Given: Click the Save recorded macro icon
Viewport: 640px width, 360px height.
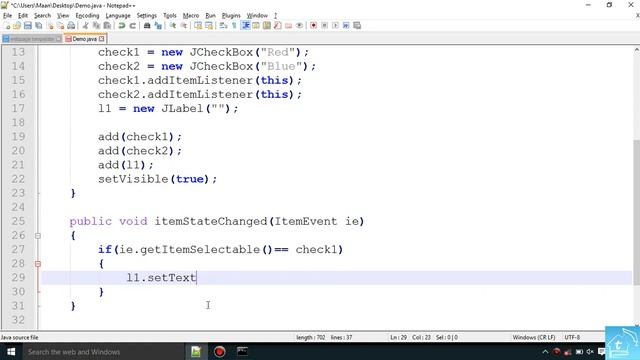Looking at the screenshot, I should [357, 26].
